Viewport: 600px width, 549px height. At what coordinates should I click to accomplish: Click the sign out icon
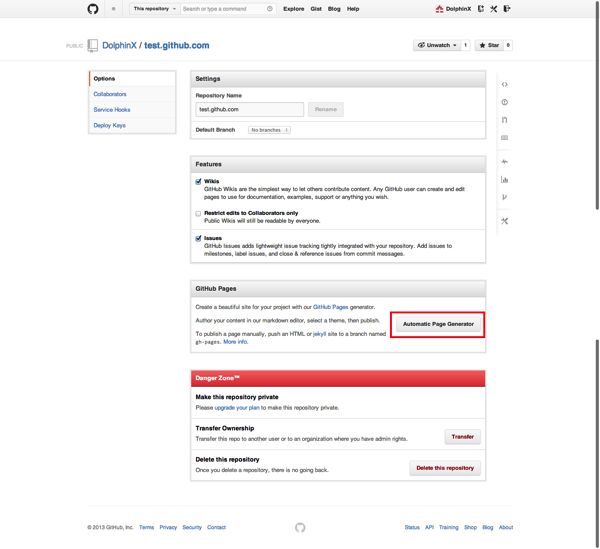(507, 8)
